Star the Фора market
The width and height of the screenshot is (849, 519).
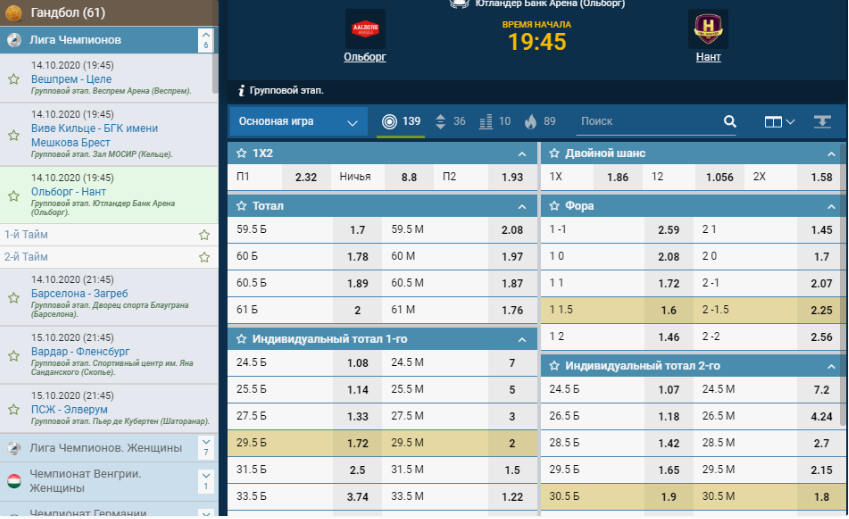tap(554, 206)
